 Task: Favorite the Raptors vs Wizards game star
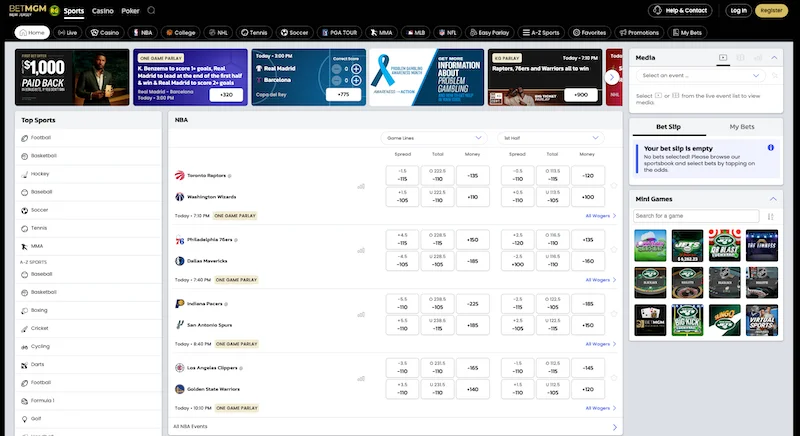coord(615,185)
